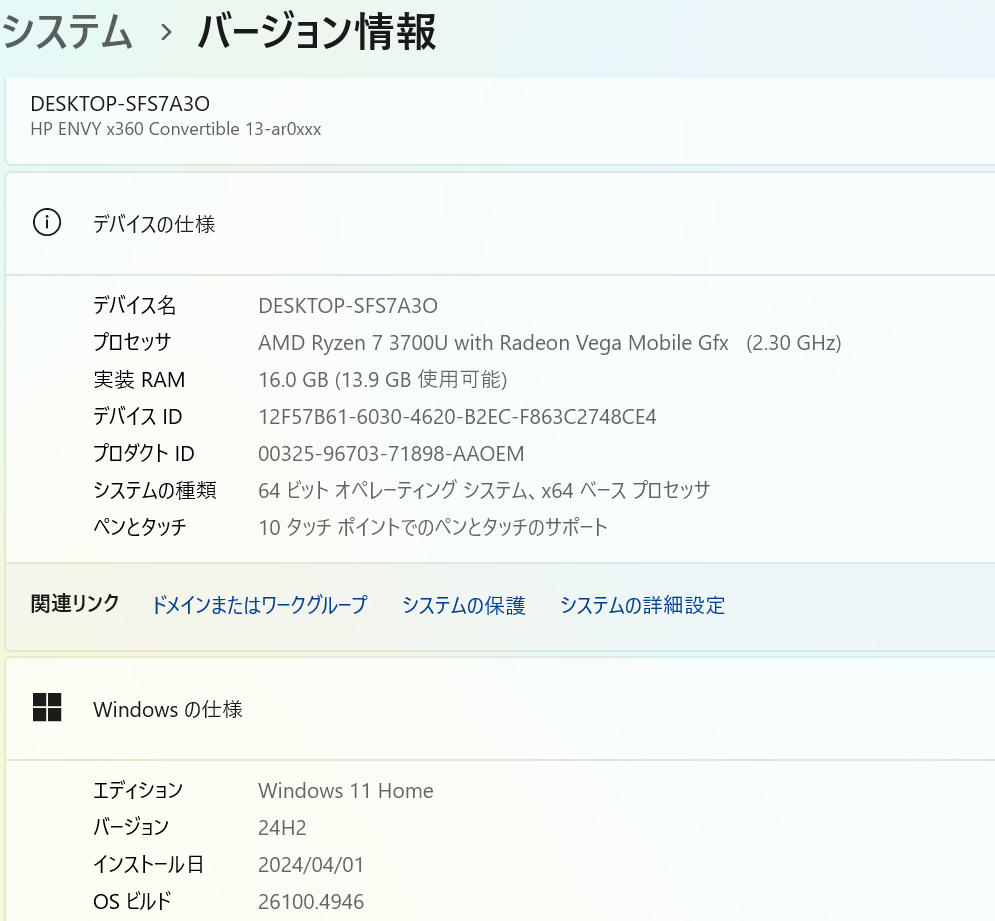Collapse the Windows の仕様 section header
The image size is (995, 921).
tap(500, 709)
